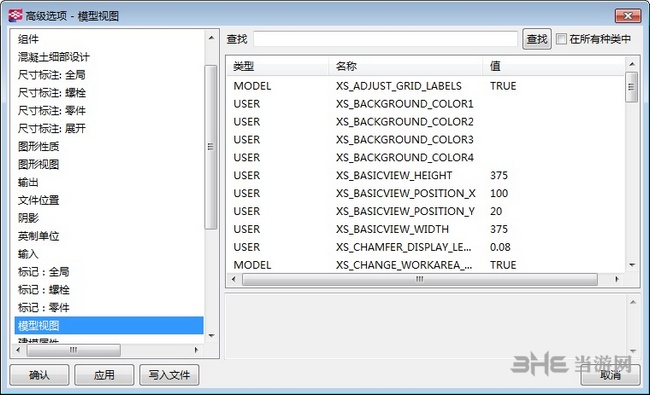Click the 写入文件 button
This screenshot has height=395, width=650.
(x=169, y=375)
